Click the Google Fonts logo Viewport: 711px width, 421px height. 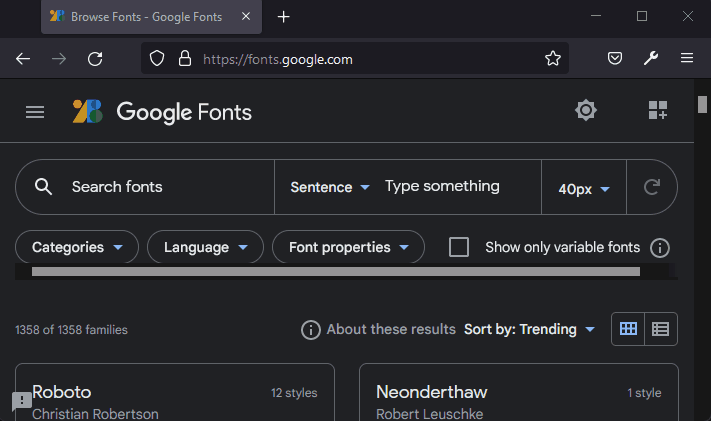coord(162,112)
